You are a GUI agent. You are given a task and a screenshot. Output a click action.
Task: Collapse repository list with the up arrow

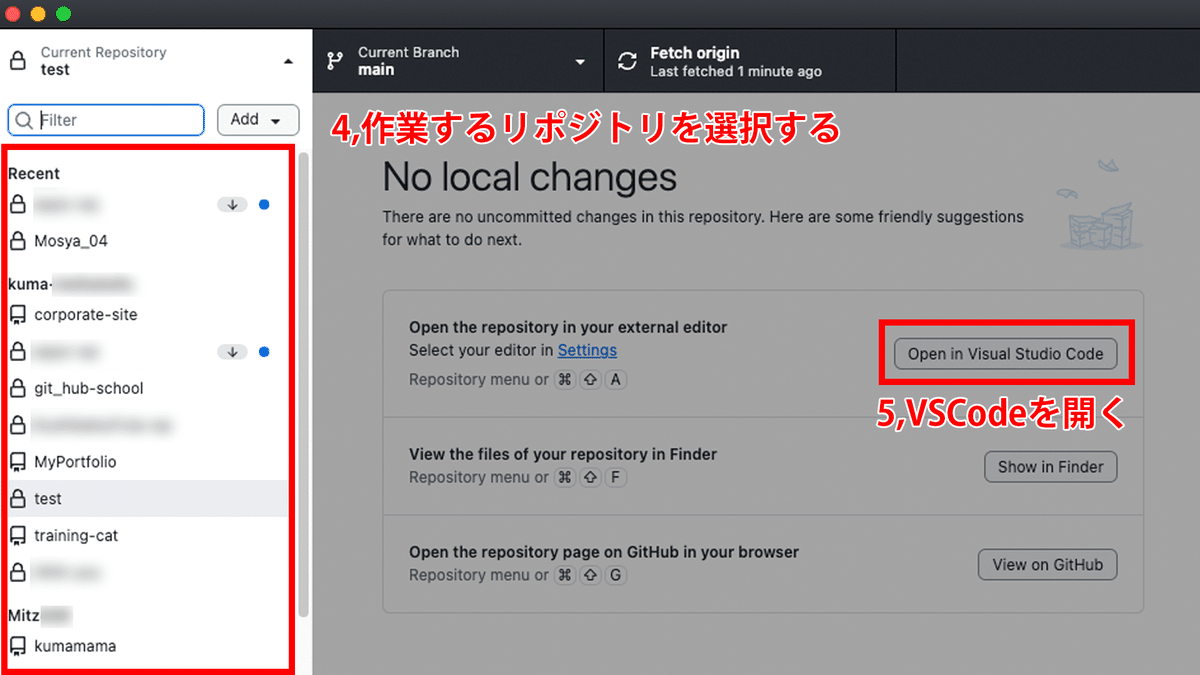tap(289, 62)
